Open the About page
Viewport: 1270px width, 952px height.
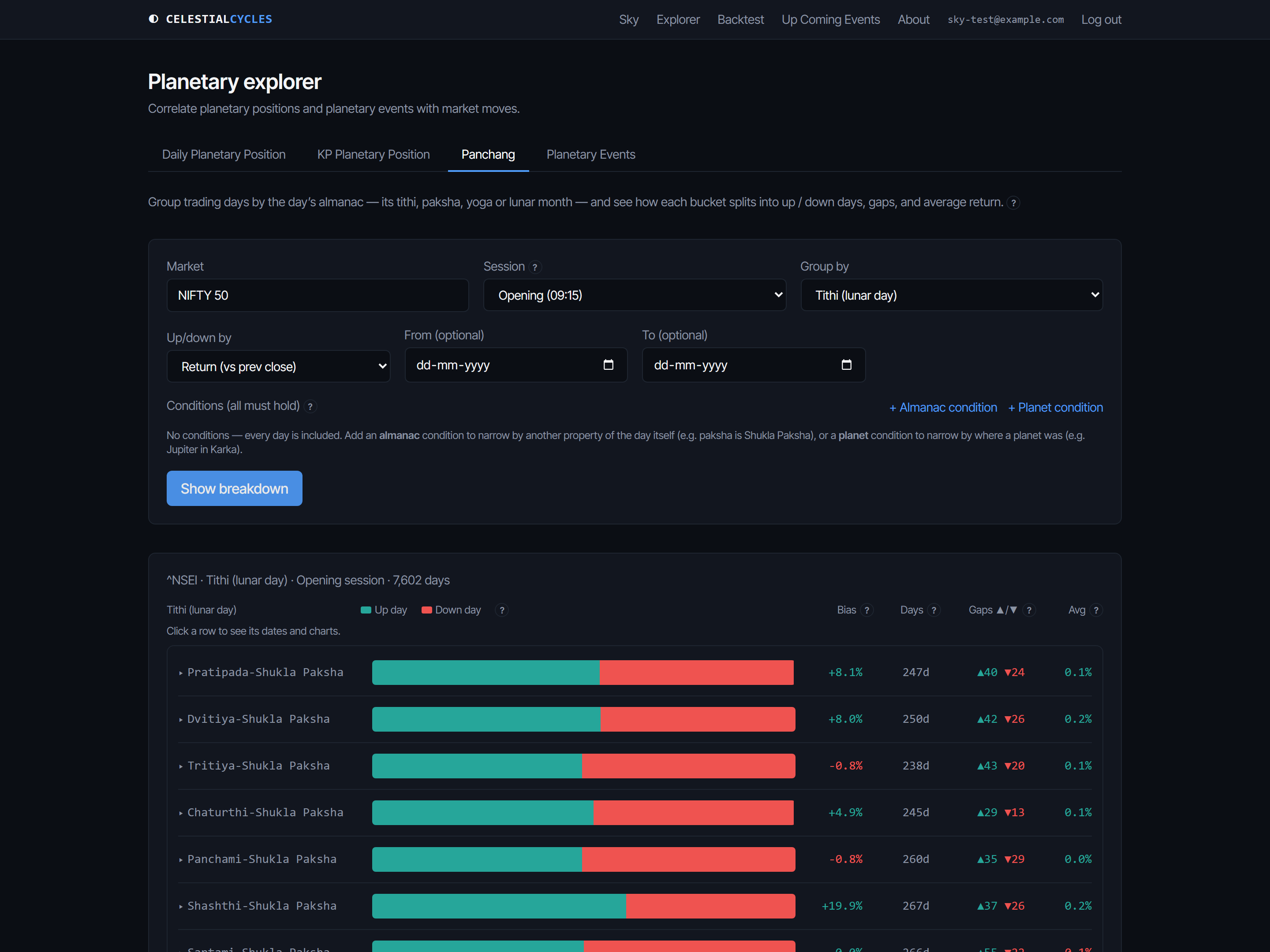tap(913, 19)
